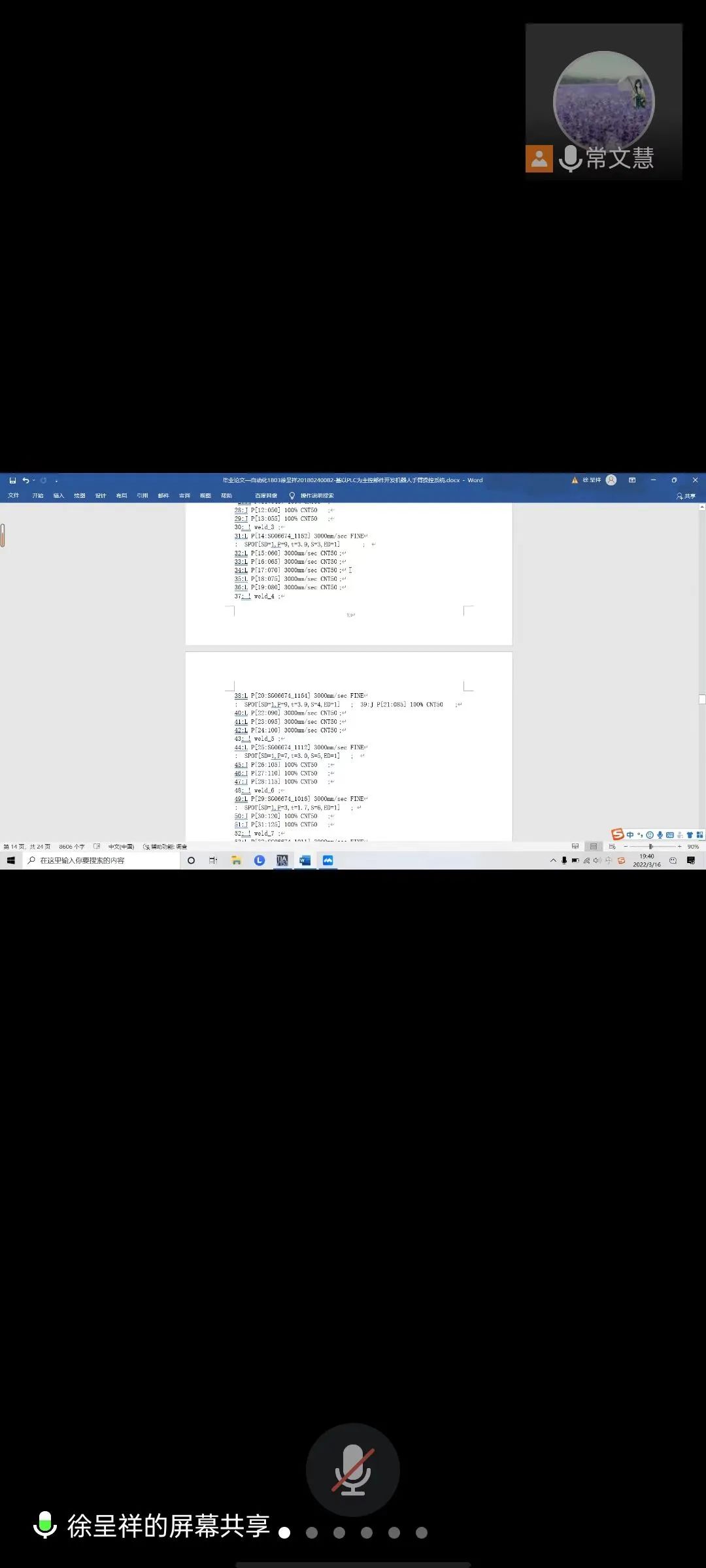Unmute using the crossed-out microphone button

tap(353, 1469)
